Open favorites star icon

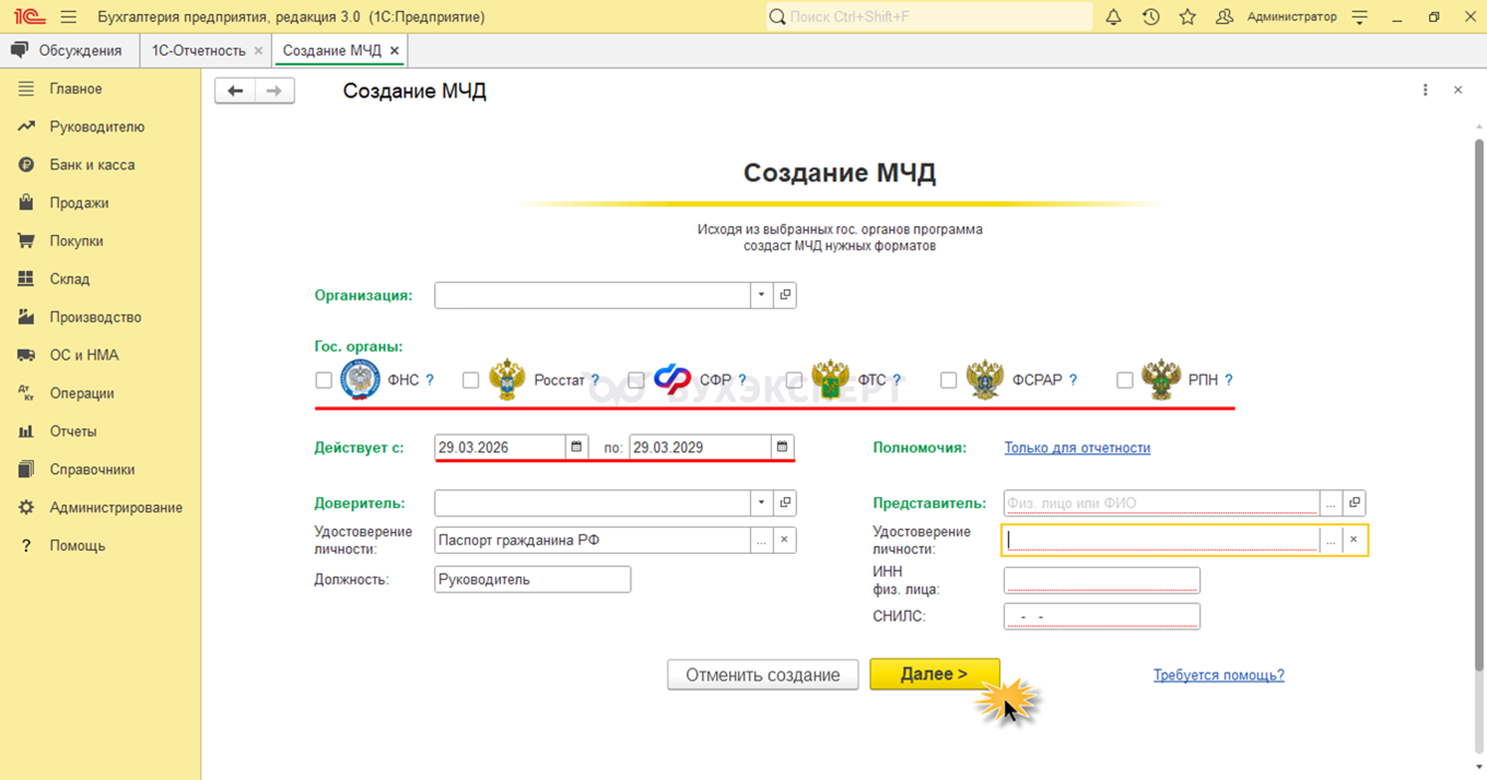pyautogui.click(x=1187, y=17)
